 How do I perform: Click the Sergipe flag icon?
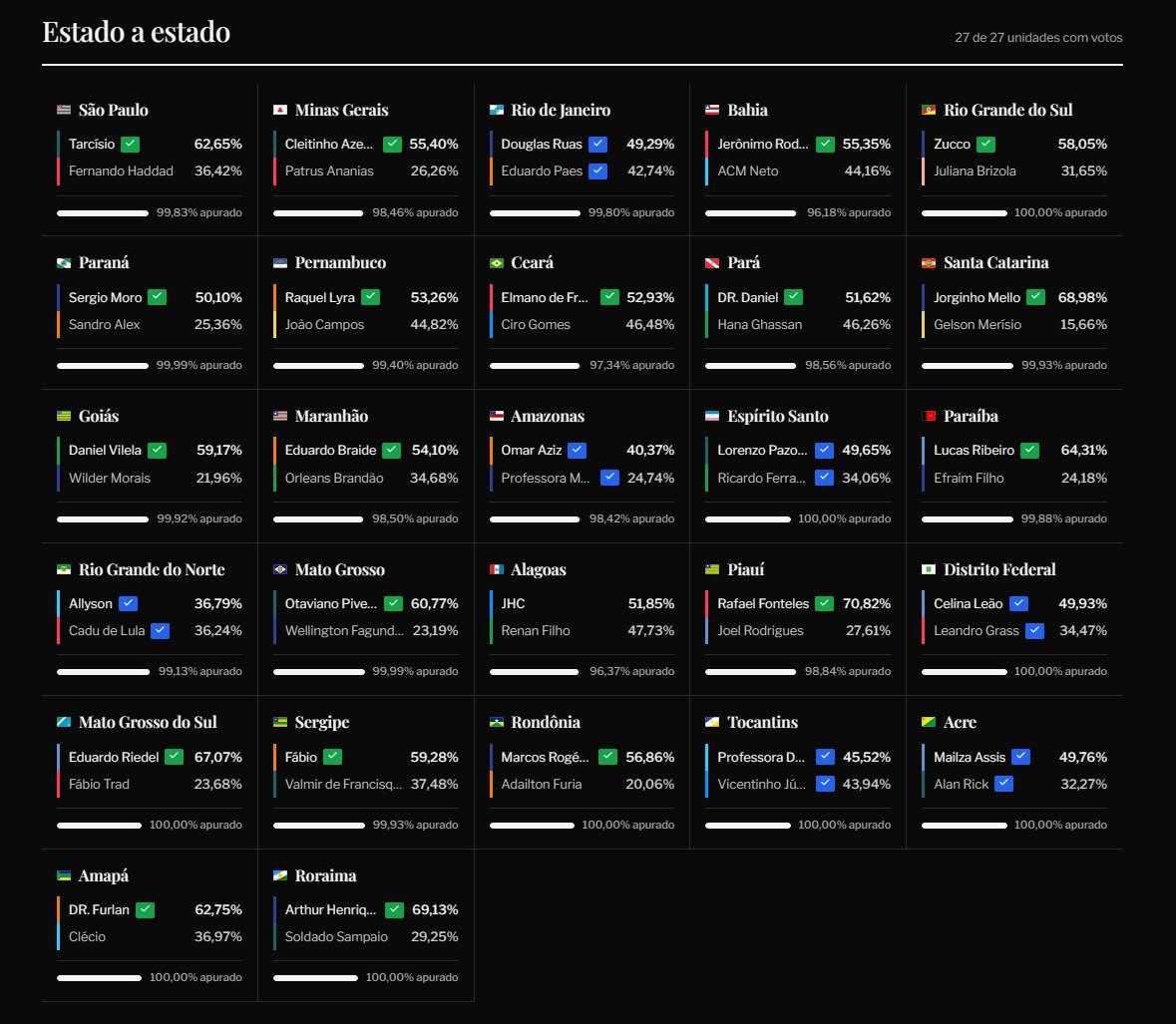pyautogui.click(x=279, y=722)
